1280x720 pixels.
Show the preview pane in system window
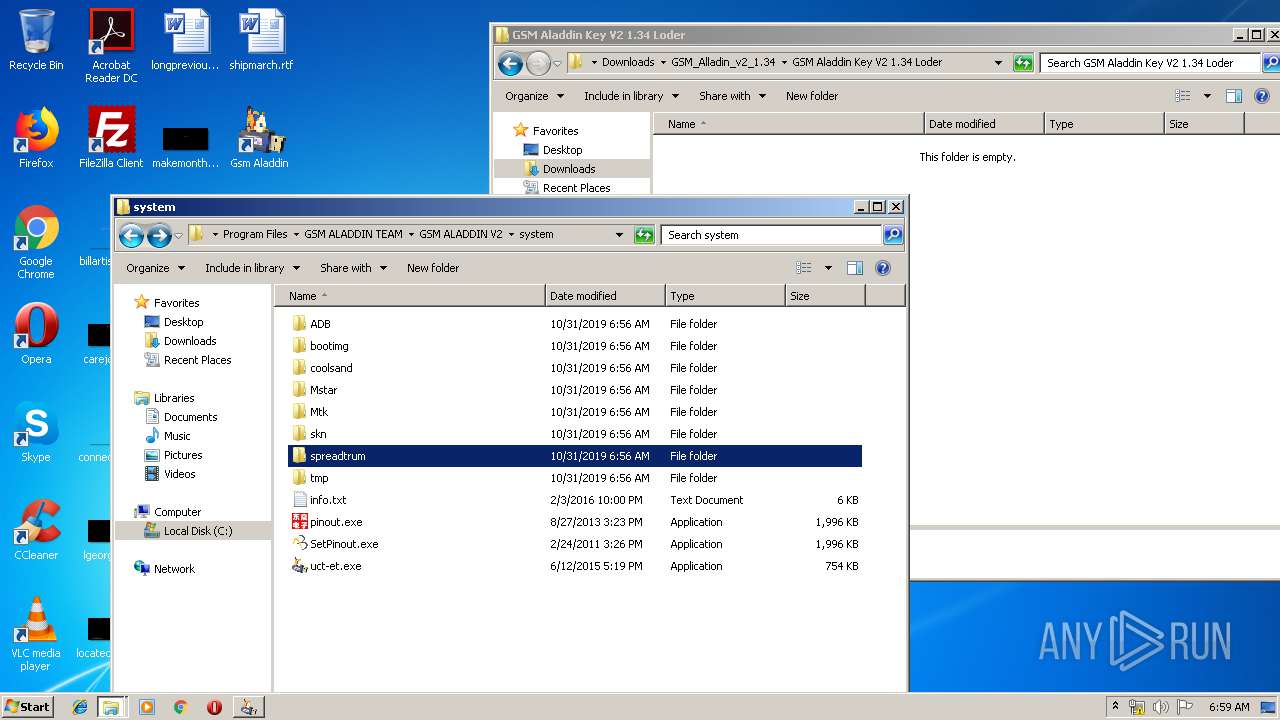click(x=855, y=268)
